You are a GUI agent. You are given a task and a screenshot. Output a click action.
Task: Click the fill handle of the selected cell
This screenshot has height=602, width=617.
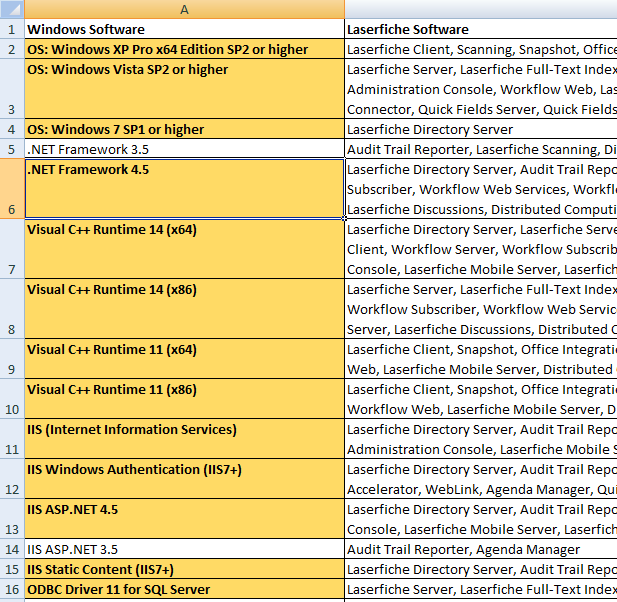coord(344,218)
